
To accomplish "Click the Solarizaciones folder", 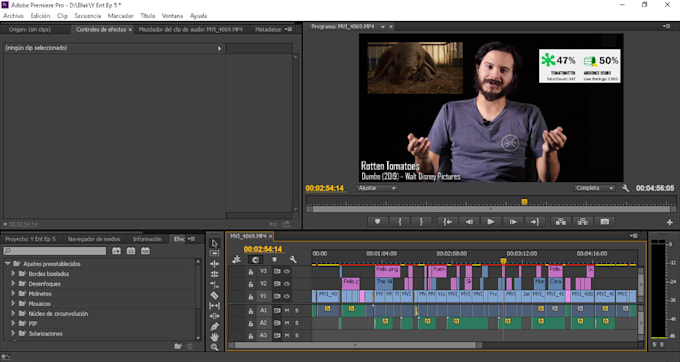I will (x=46, y=333).
